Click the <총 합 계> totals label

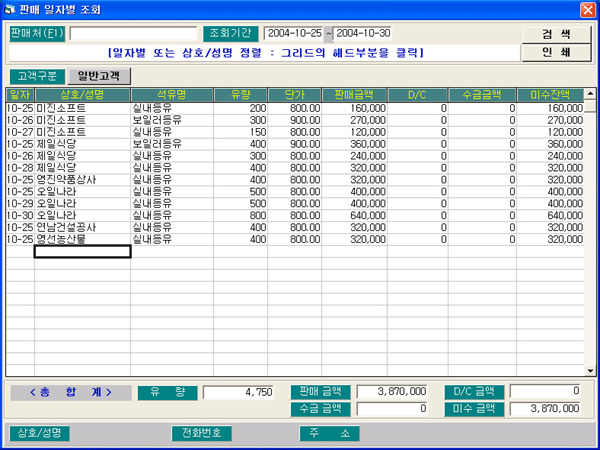point(71,393)
